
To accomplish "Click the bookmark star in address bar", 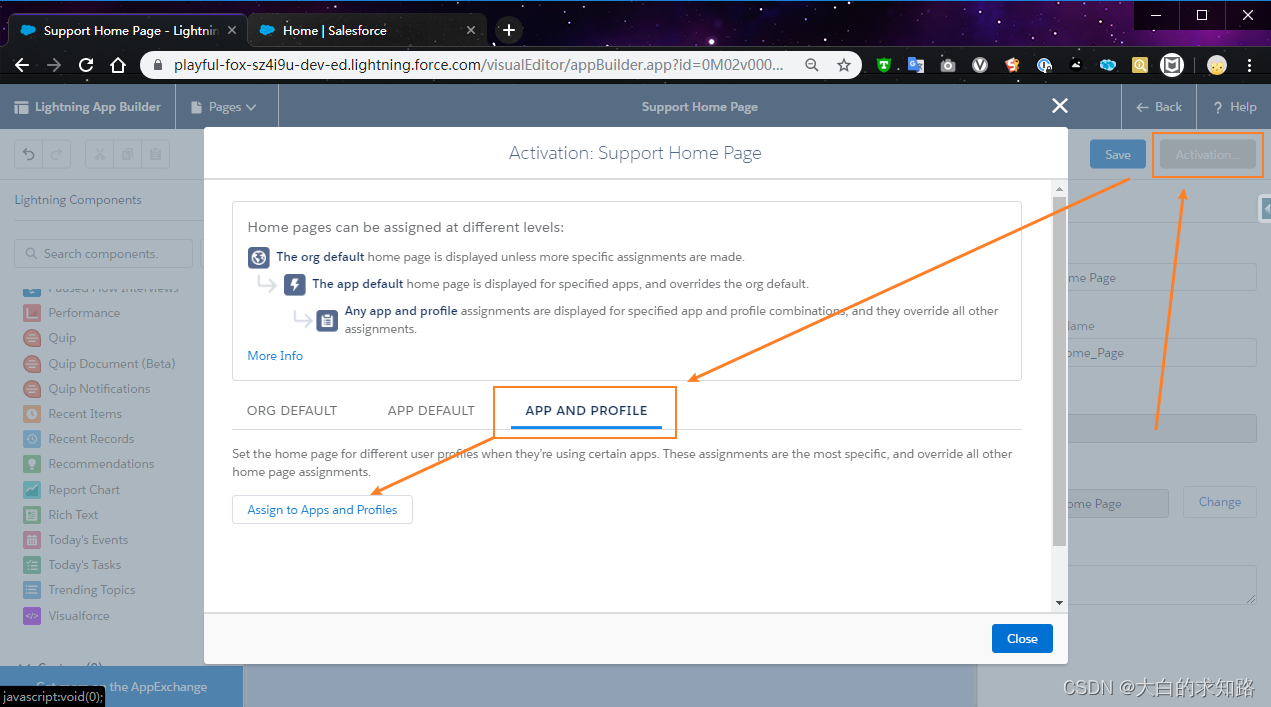I will click(844, 65).
